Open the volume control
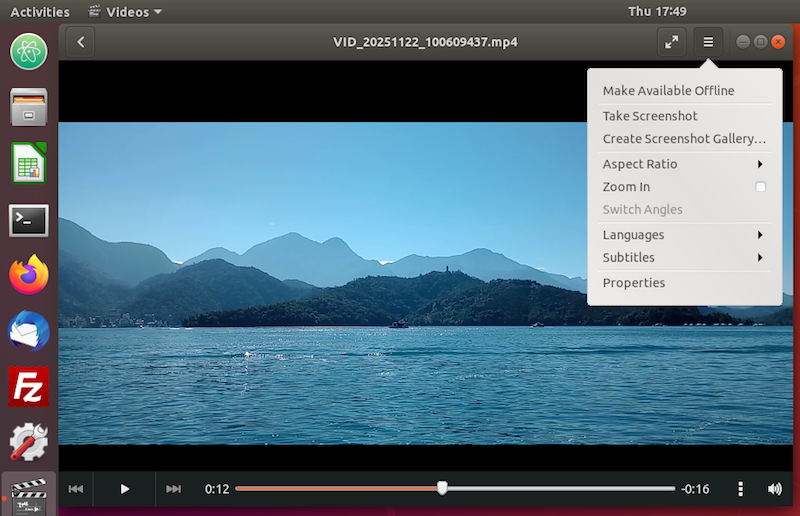Screen dimensions: 800x516 (x=774, y=489)
